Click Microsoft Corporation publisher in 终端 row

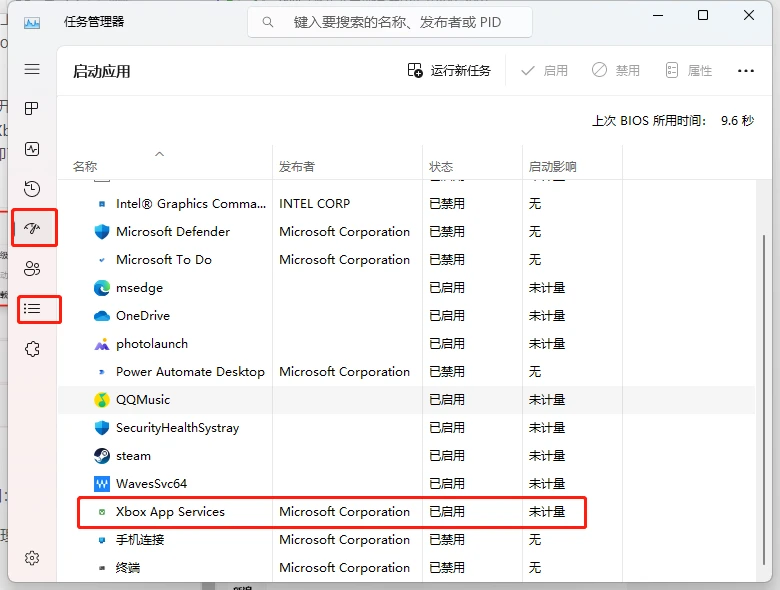pyautogui.click(x=344, y=568)
